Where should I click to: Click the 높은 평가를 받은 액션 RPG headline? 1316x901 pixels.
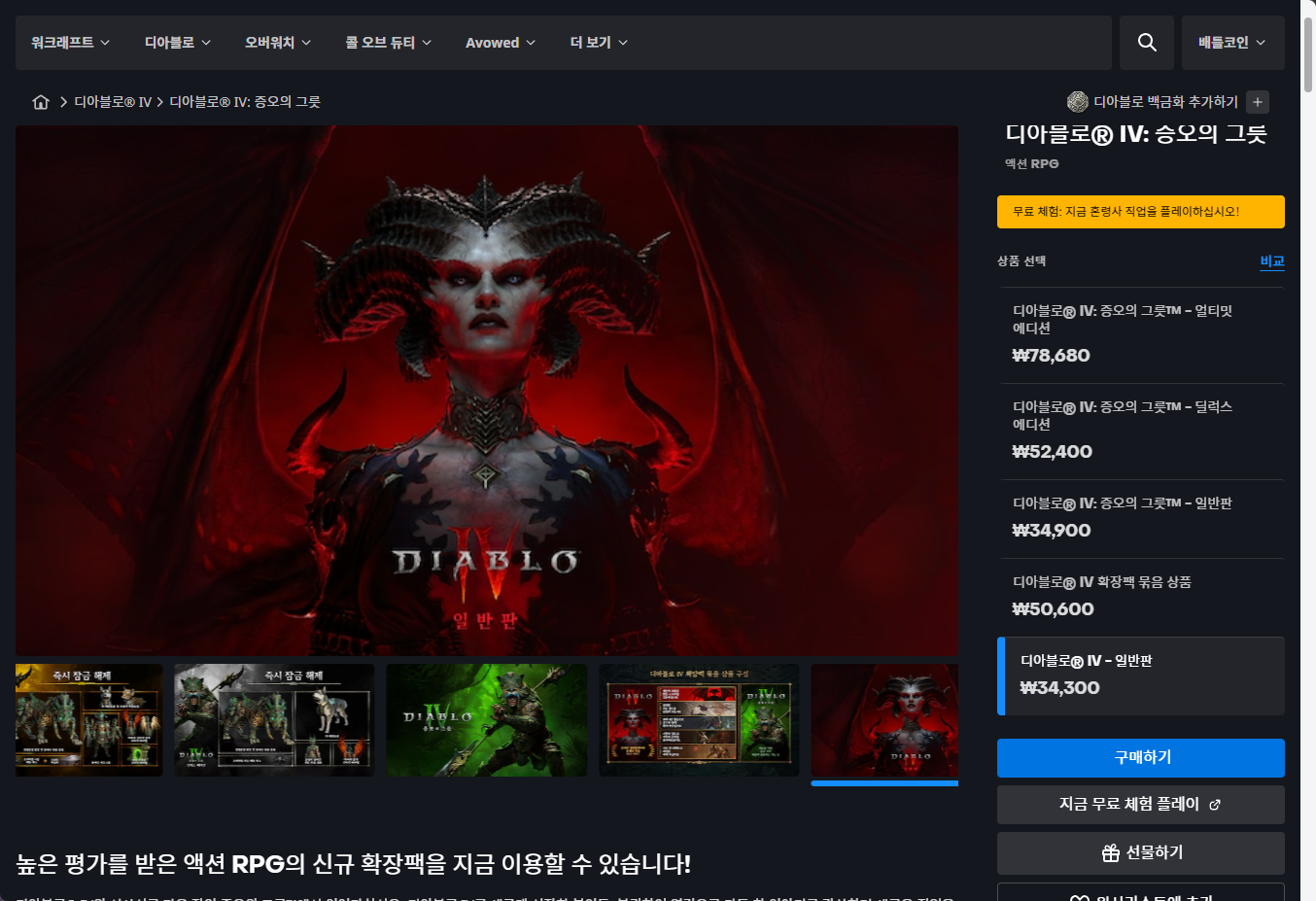click(x=354, y=864)
